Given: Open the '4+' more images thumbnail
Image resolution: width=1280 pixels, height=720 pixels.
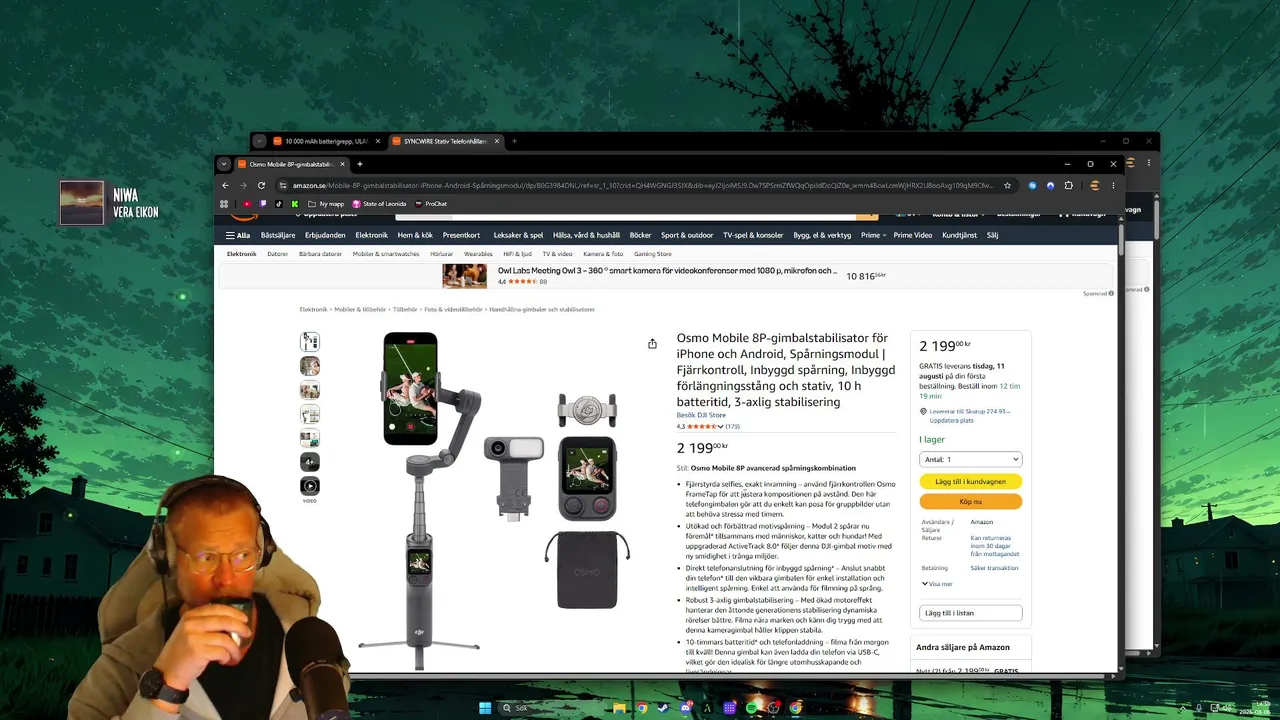Looking at the screenshot, I should coord(310,462).
